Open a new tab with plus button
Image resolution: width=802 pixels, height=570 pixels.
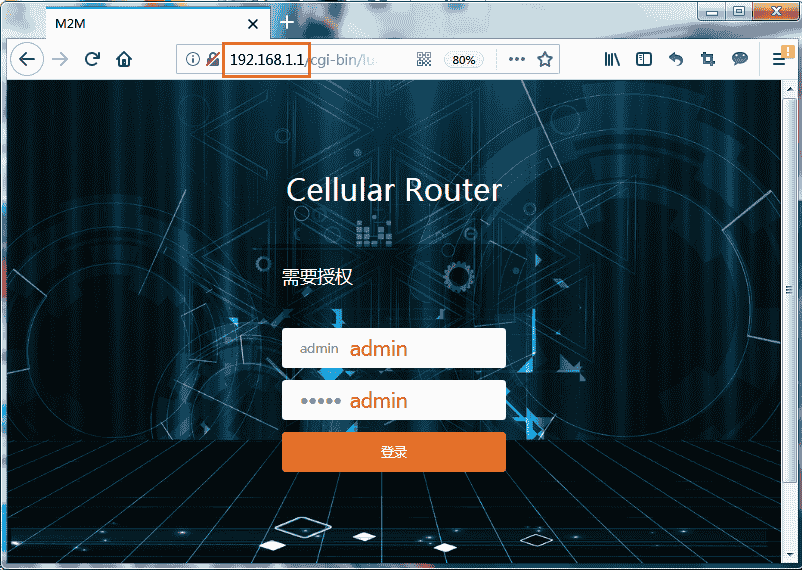(287, 21)
